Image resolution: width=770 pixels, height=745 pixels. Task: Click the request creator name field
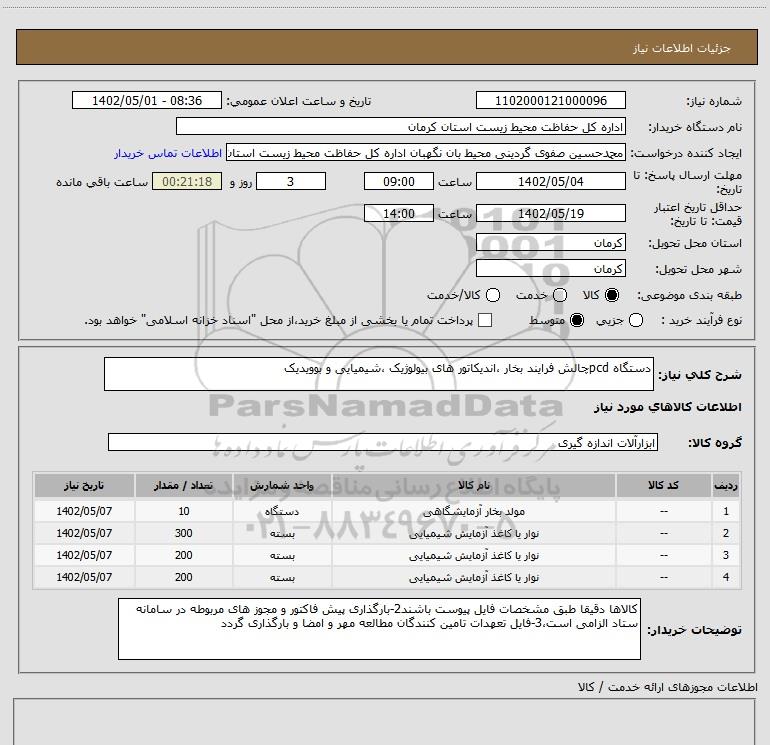(426, 153)
